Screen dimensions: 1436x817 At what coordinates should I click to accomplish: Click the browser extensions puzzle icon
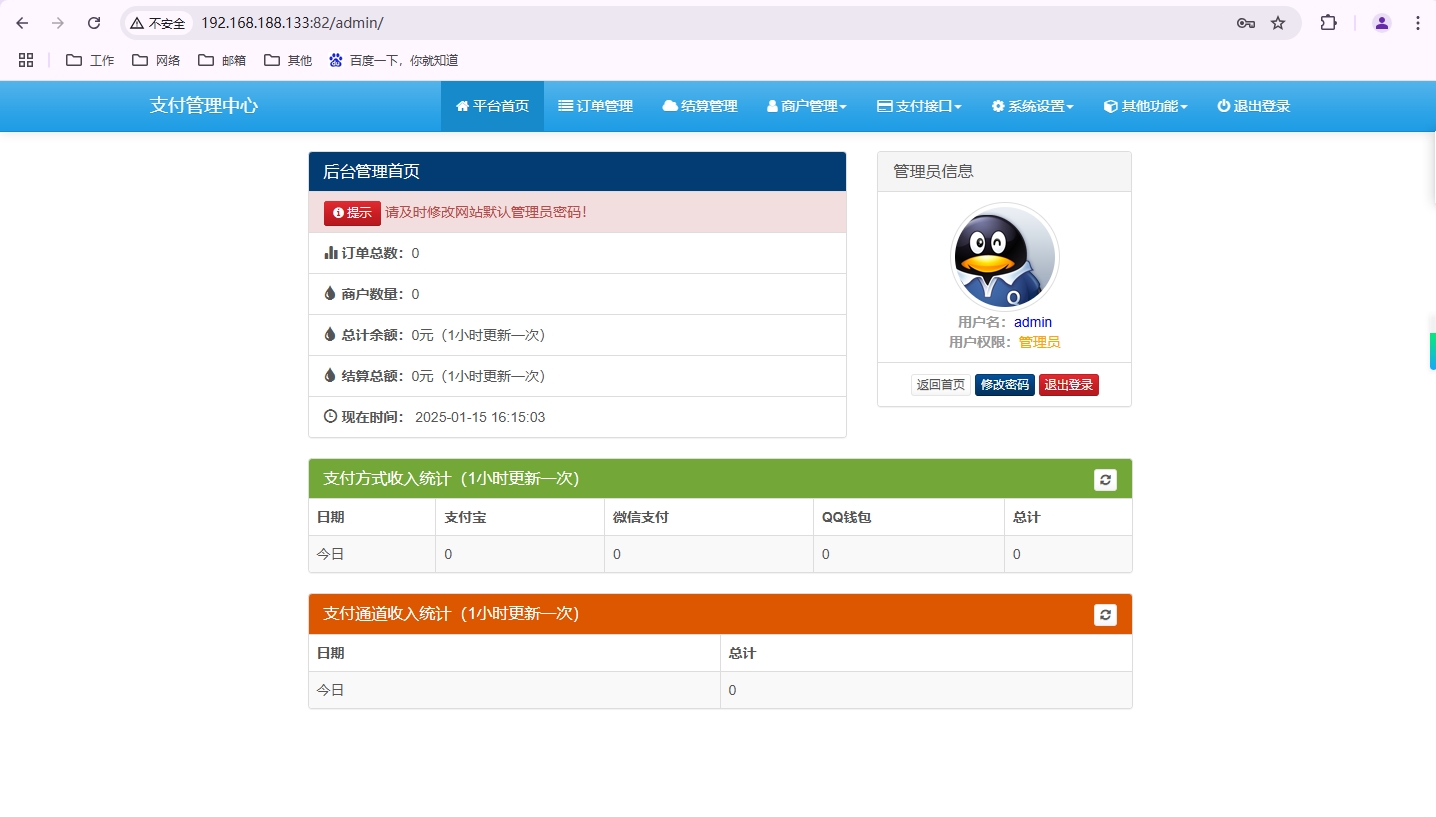tap(1329, 22)
